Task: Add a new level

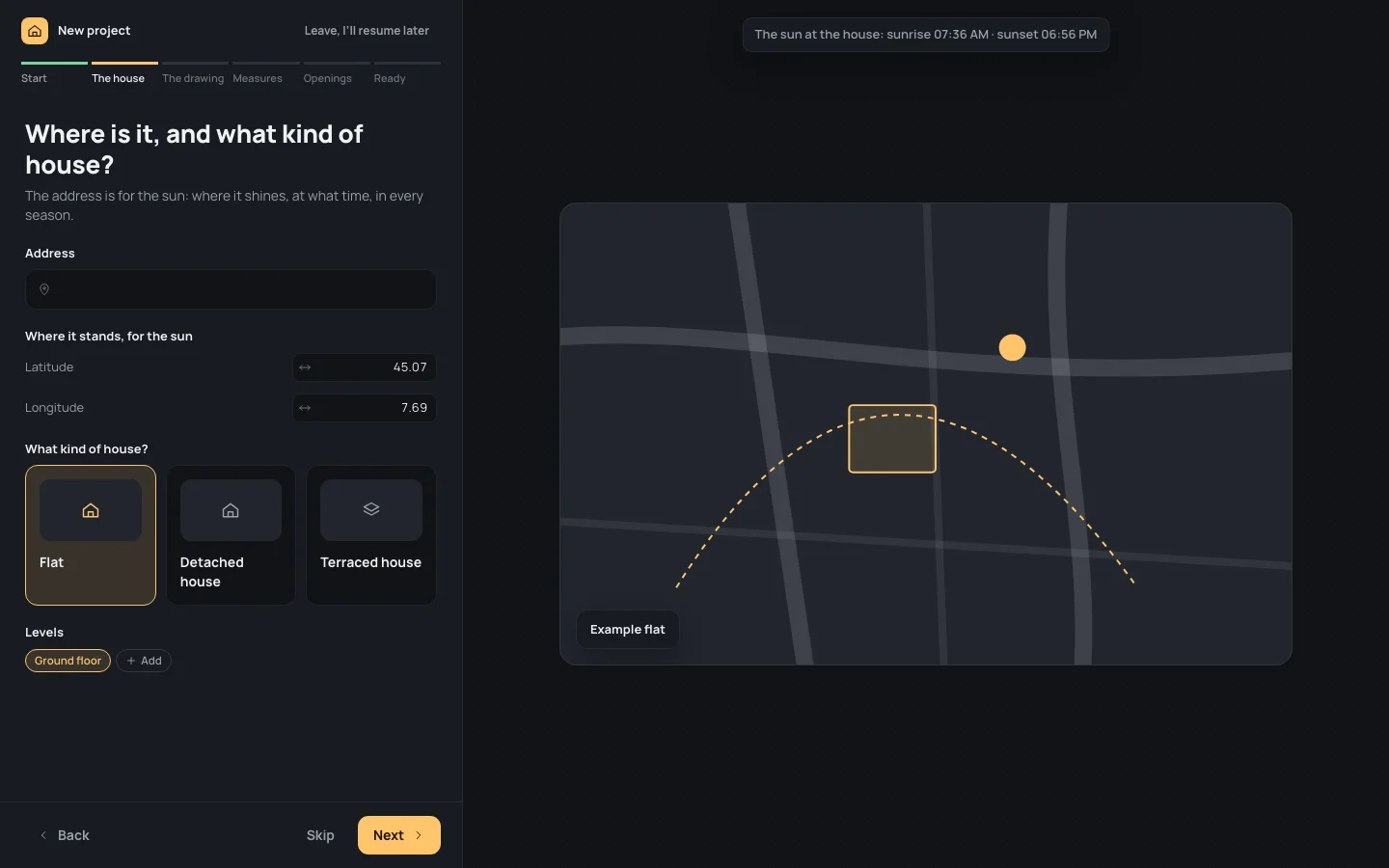Action: pyautogui.click(x=144, y=661)
